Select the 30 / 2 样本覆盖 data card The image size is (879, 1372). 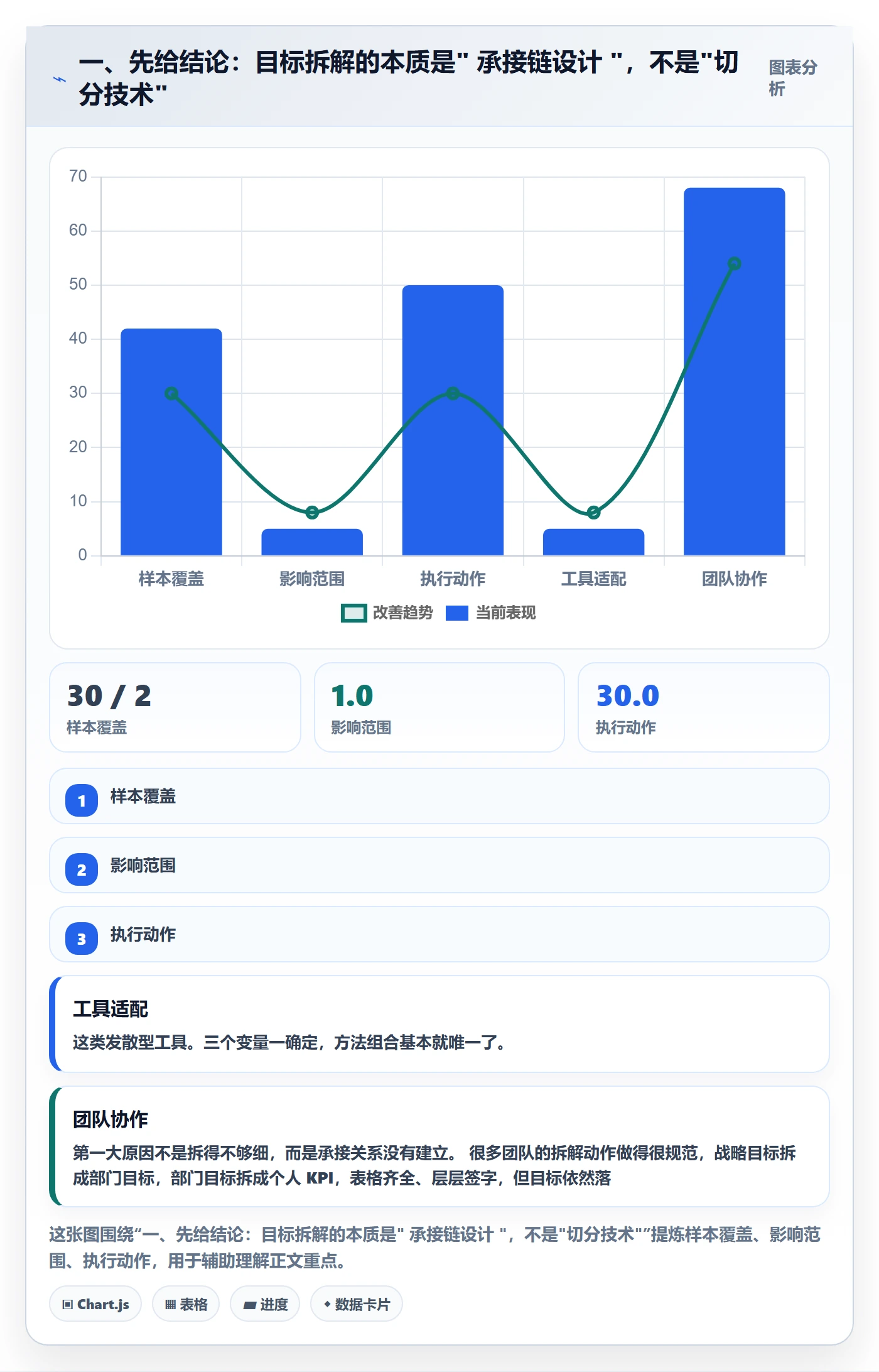(175, 707)
